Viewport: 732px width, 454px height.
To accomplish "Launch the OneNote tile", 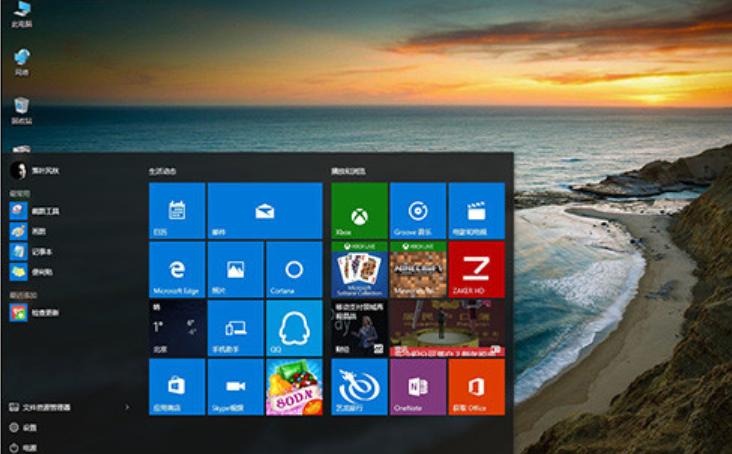I will tap(417, 387).
